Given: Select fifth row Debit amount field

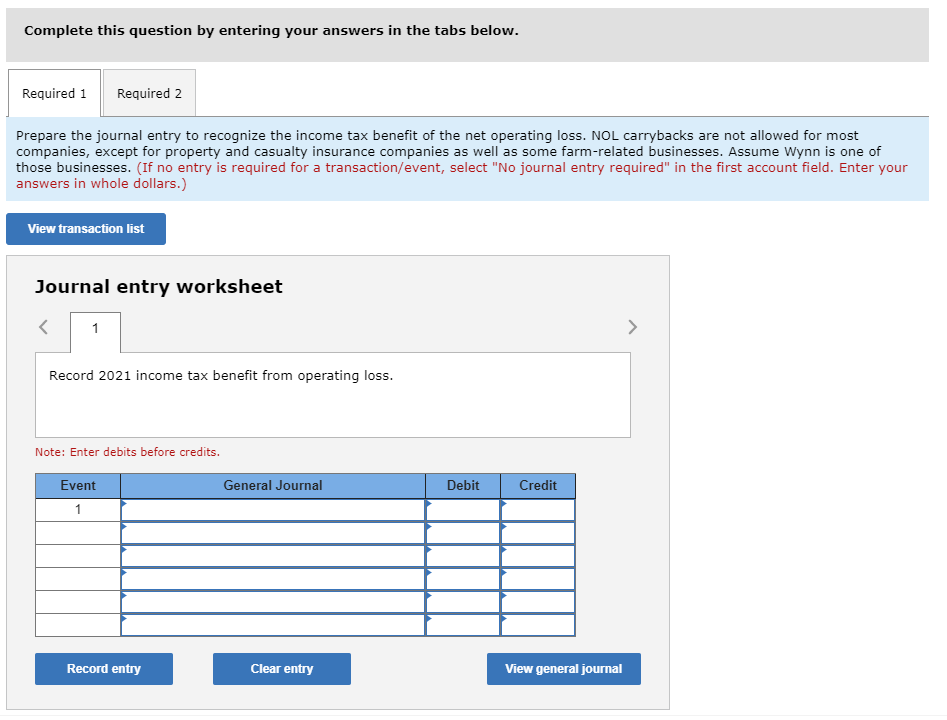Looking at the screenshot, I should click(x=463, y=602).
